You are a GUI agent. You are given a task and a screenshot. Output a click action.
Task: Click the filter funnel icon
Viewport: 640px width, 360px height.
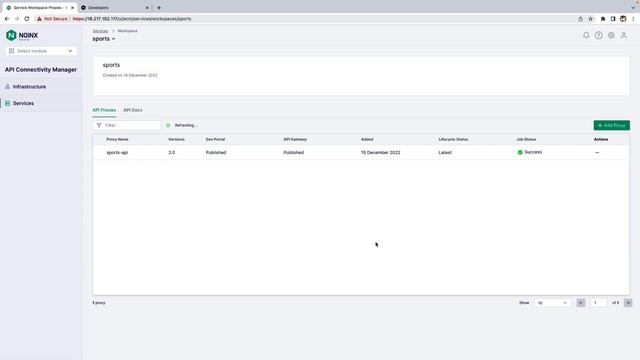click(x=99, y=125)
